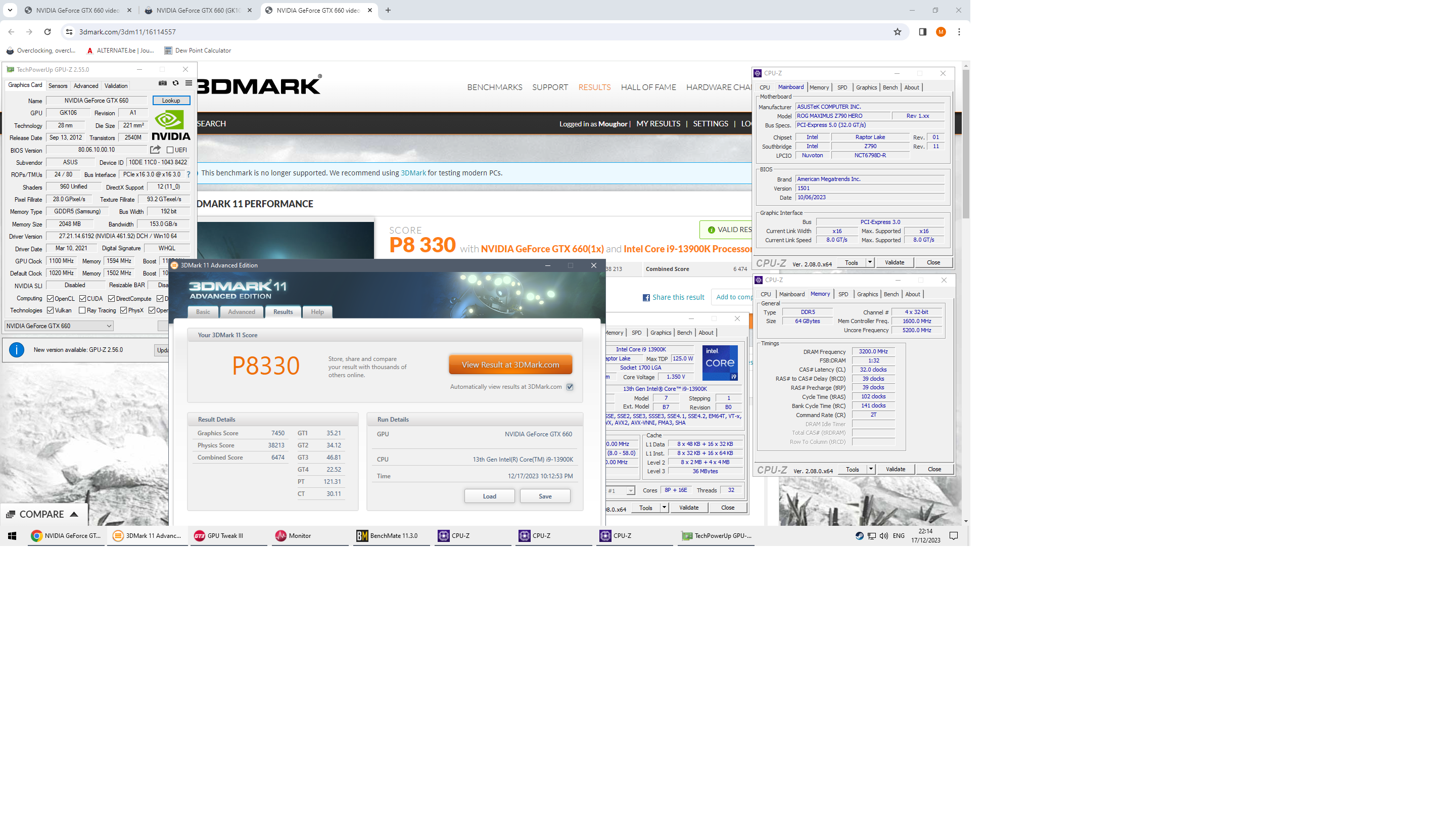Click the Bus Interface question mark icon
The height and width of the screenshot is (819, 1456).
pyautogui.click(x=189, y=175)
